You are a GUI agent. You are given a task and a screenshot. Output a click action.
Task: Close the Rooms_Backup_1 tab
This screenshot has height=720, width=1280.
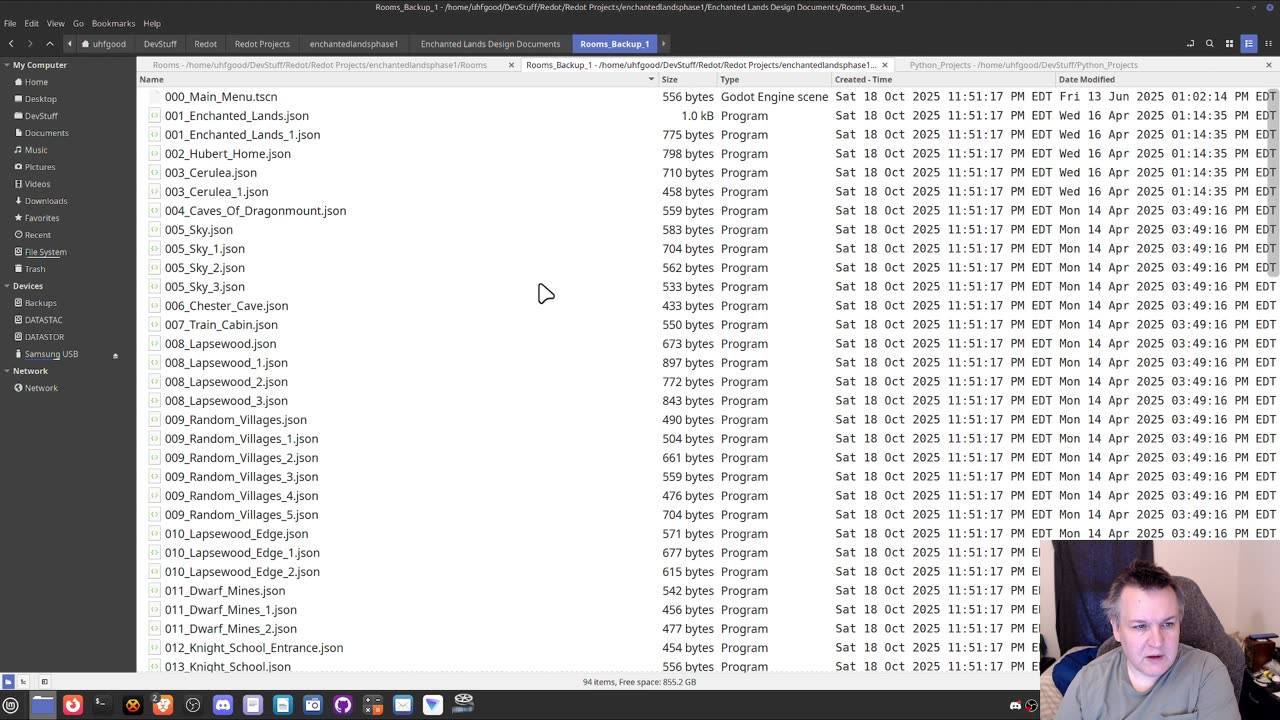885,65
